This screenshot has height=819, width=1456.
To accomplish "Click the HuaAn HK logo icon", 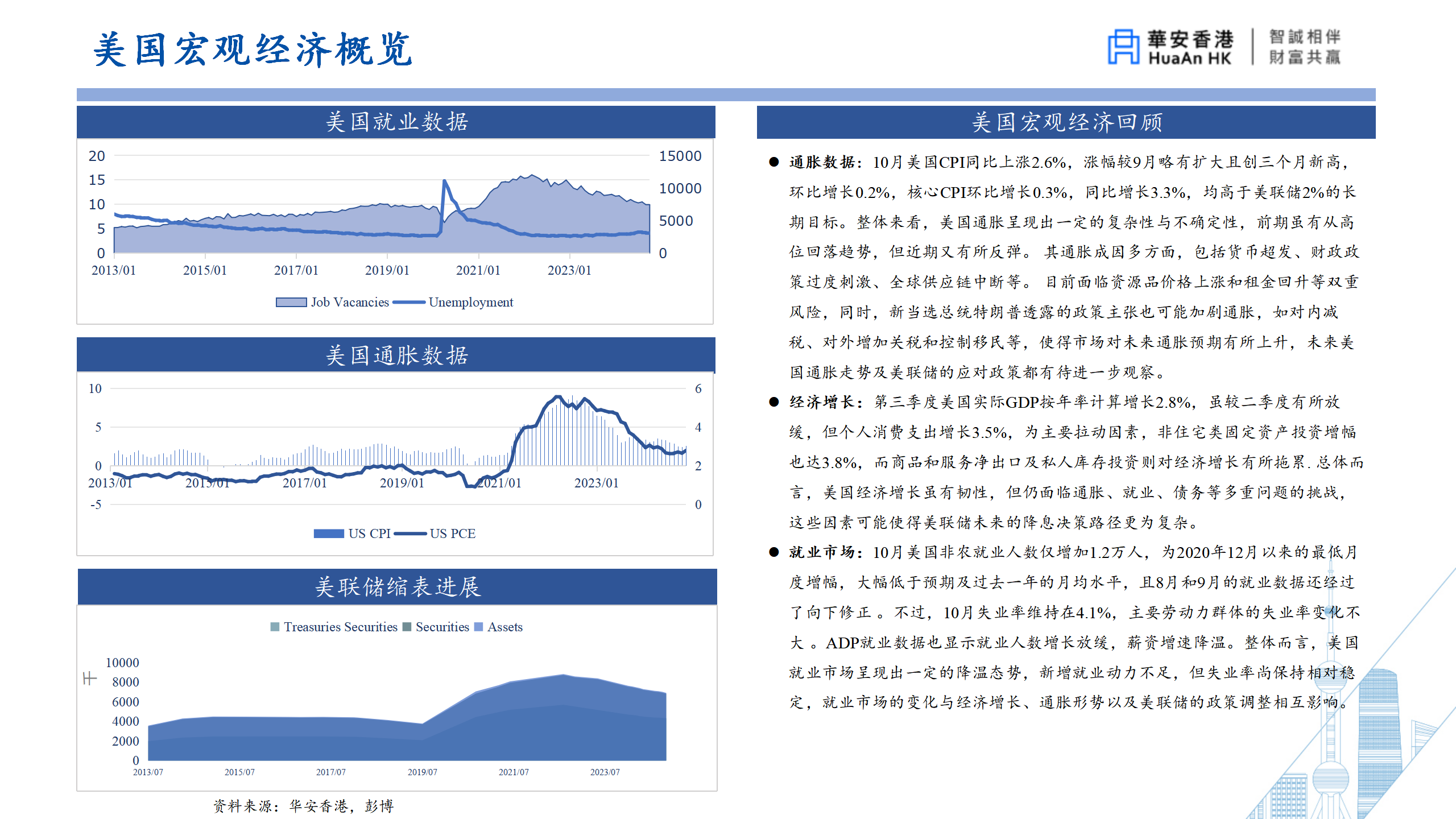I will click(x=1123, y=47).
